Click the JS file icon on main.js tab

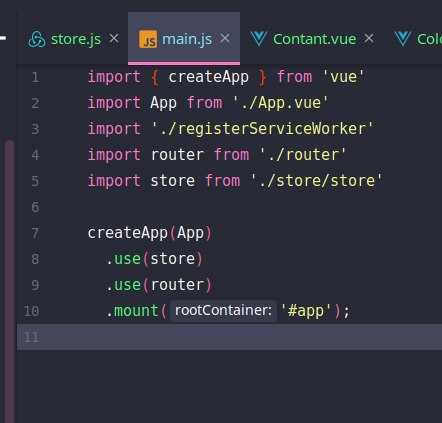pyautogui.click(x=148, y=39)
